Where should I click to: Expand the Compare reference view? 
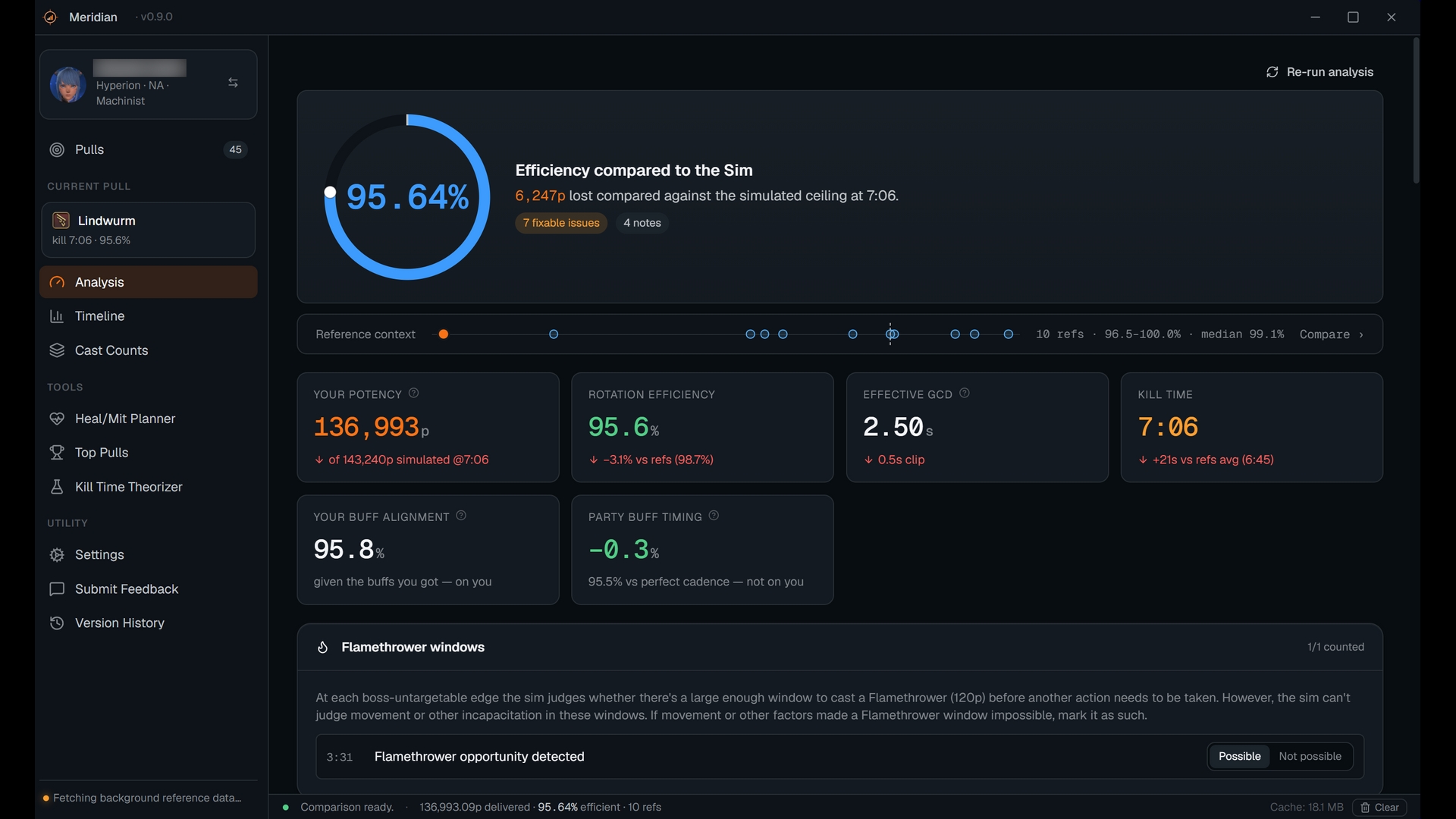point(1332,334)
